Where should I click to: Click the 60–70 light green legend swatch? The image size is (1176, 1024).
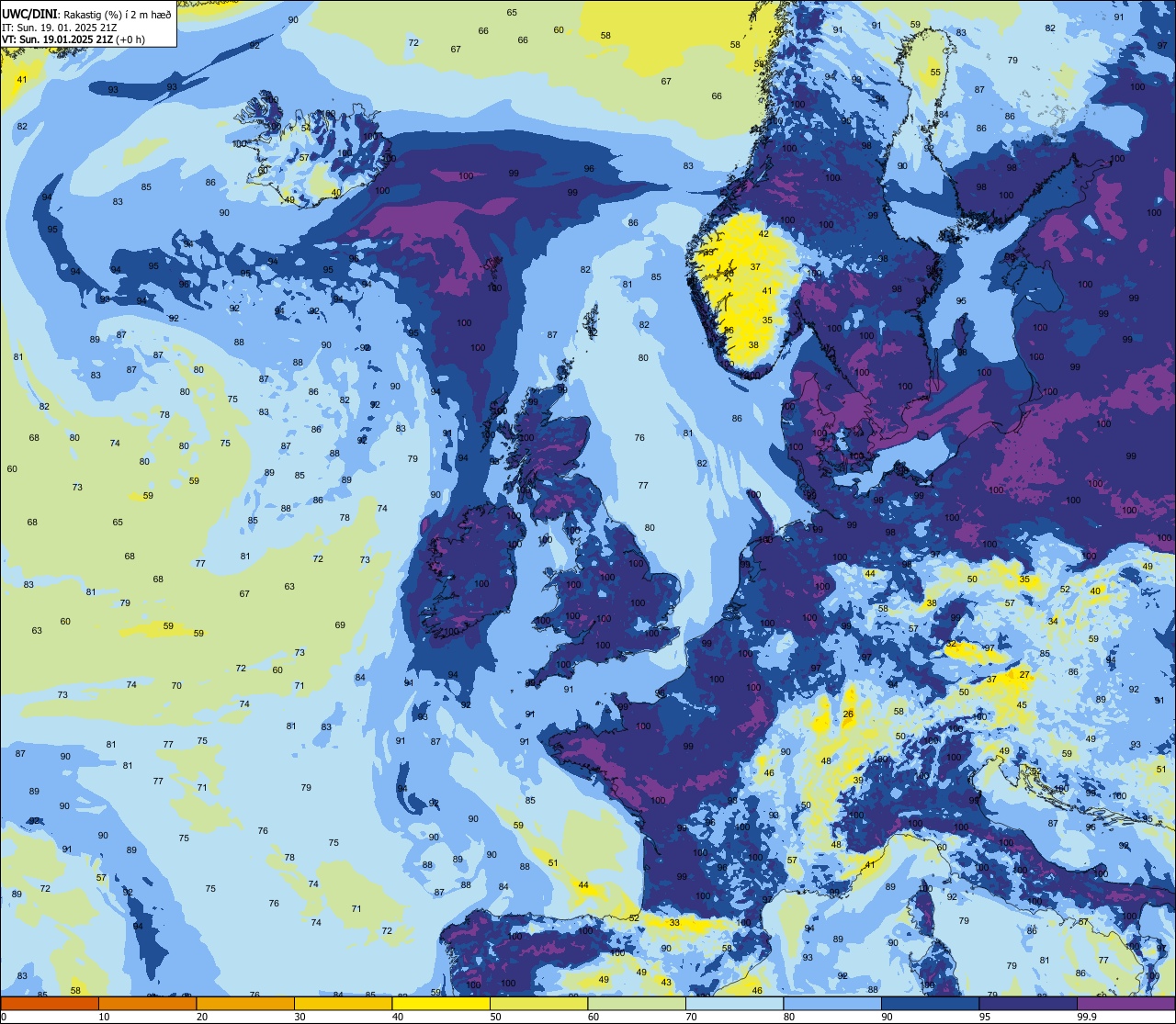tap(637, 1003)
